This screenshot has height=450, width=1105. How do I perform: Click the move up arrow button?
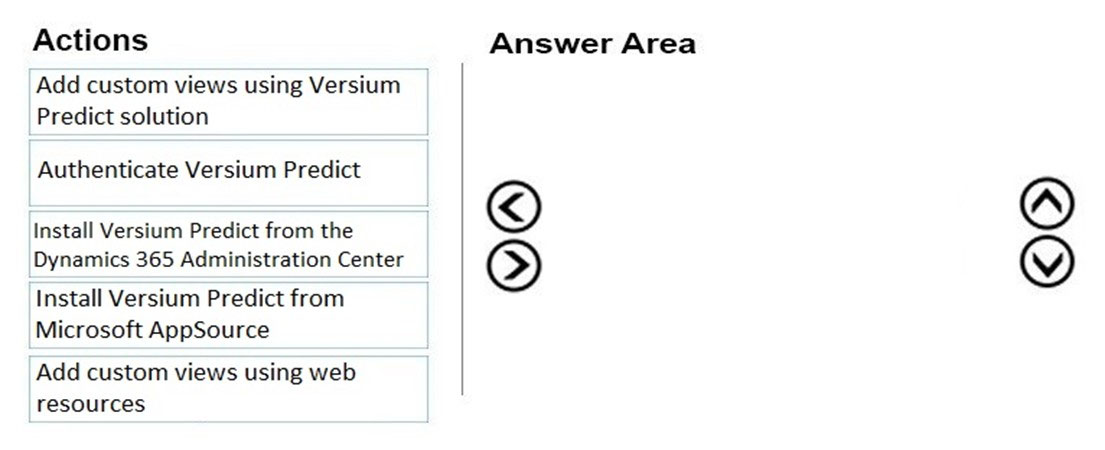1047,203
